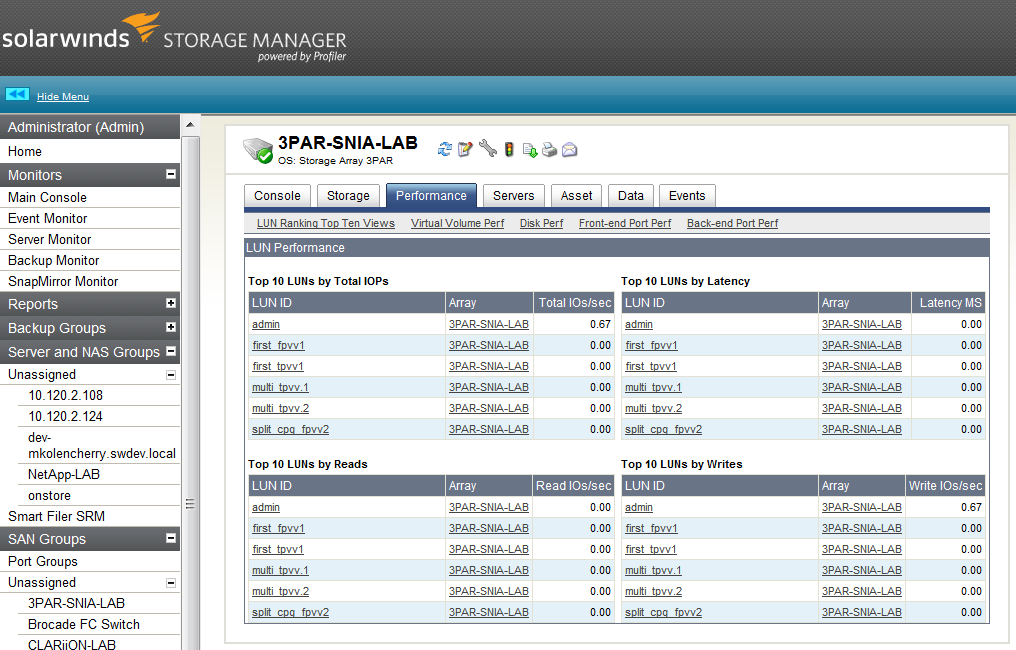Click the storage array status icon with the checkmark

(x=257, y=150)
